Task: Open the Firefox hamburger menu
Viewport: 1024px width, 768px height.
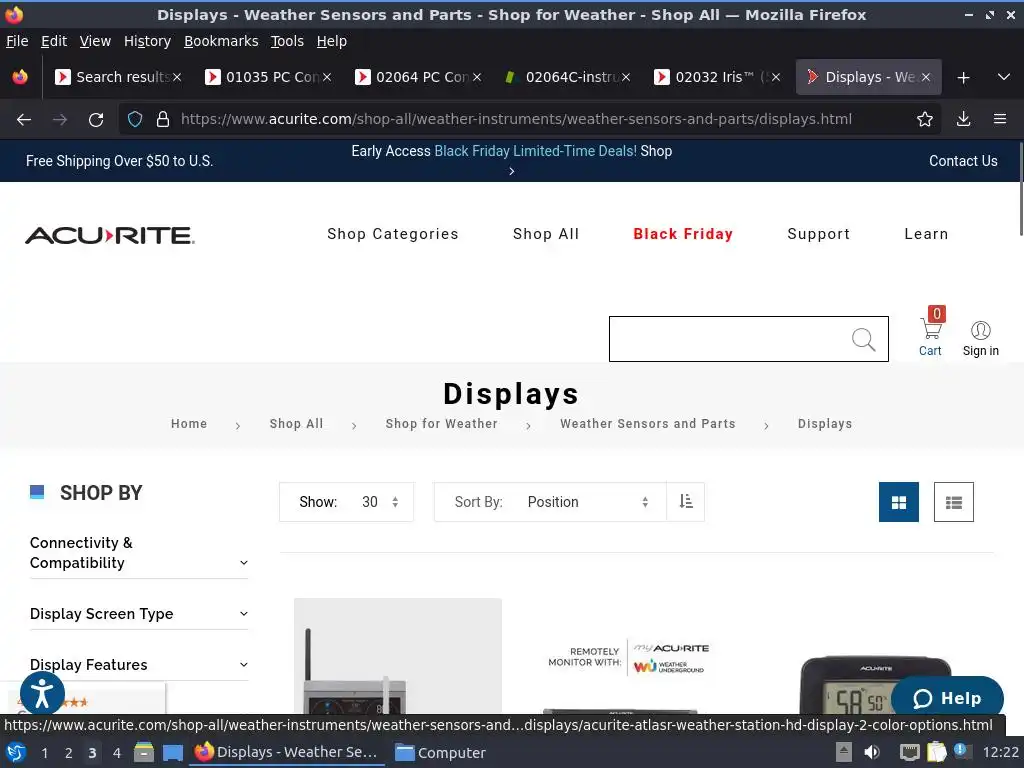Action: [x=1000, y=120]
